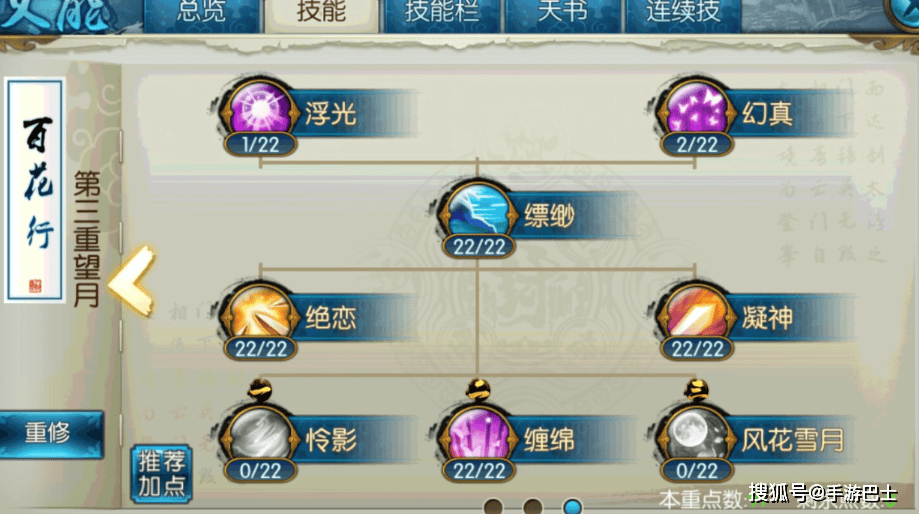This screenshot has height=514, width=919.
Task: Open the 总览 tab
Action: 201,13
